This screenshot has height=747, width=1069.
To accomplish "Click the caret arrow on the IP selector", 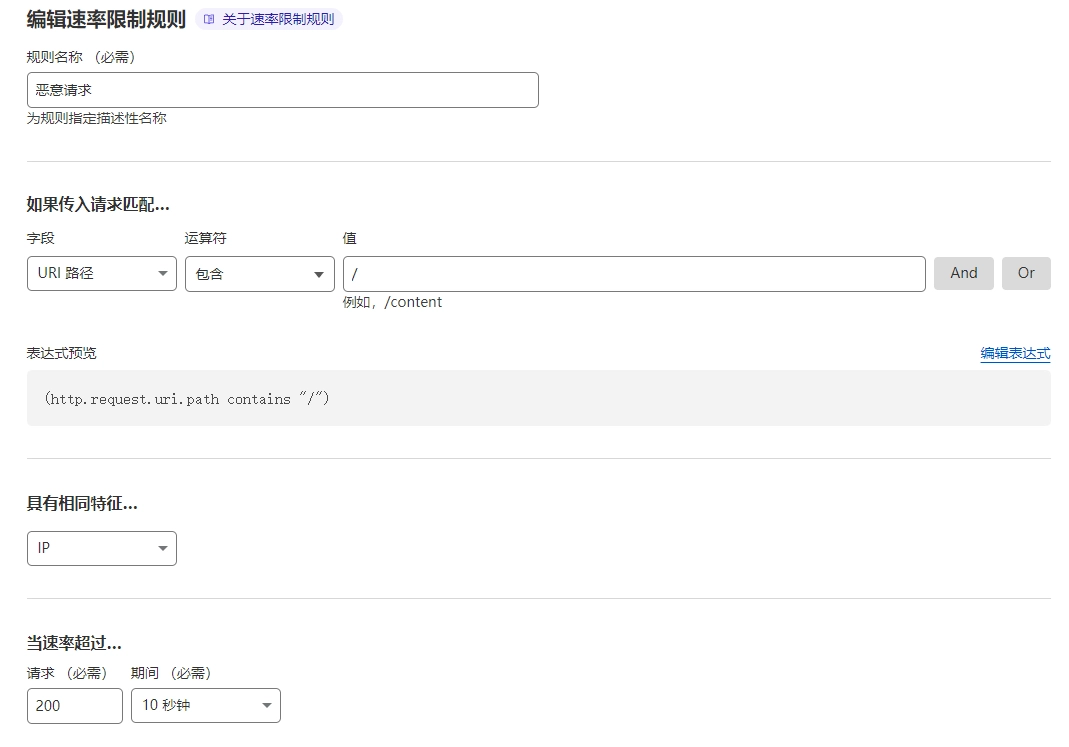I will point(163,548).
